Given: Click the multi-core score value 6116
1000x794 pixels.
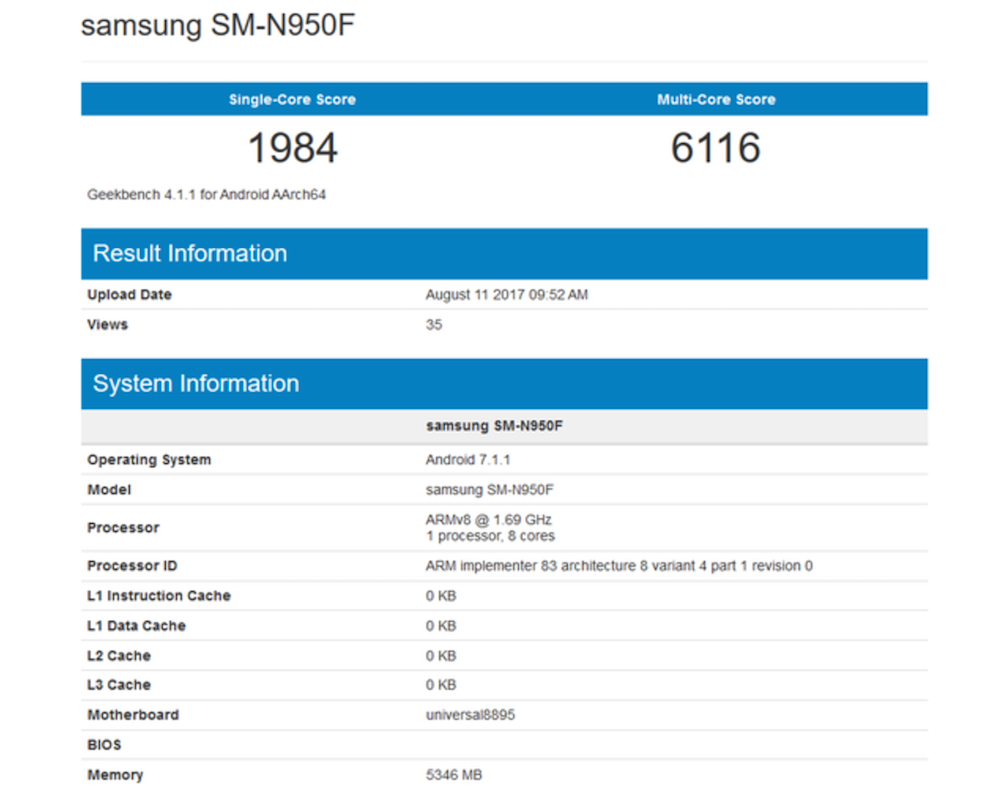Looking at the screenshot, I should tap(716, 149).
